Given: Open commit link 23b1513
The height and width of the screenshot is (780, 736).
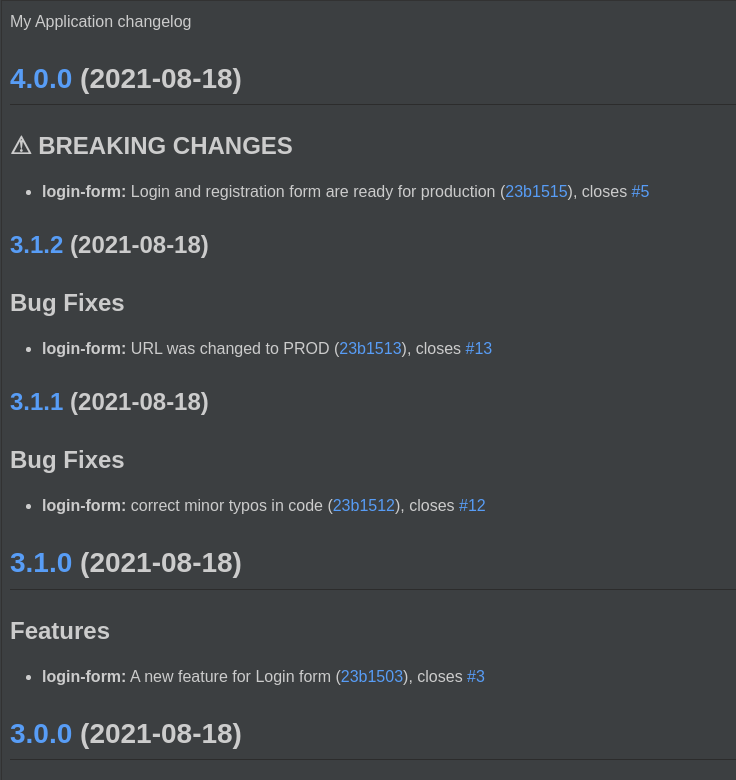Looking at the screenshot, I should 370,349.
